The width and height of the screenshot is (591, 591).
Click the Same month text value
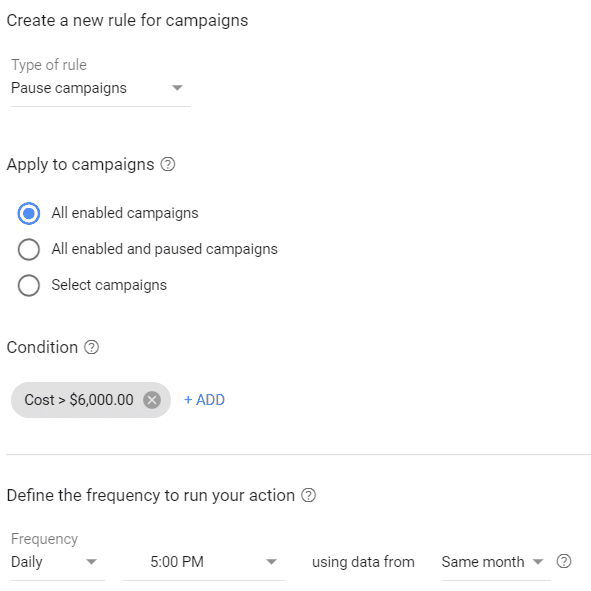(x=483, y=562)
